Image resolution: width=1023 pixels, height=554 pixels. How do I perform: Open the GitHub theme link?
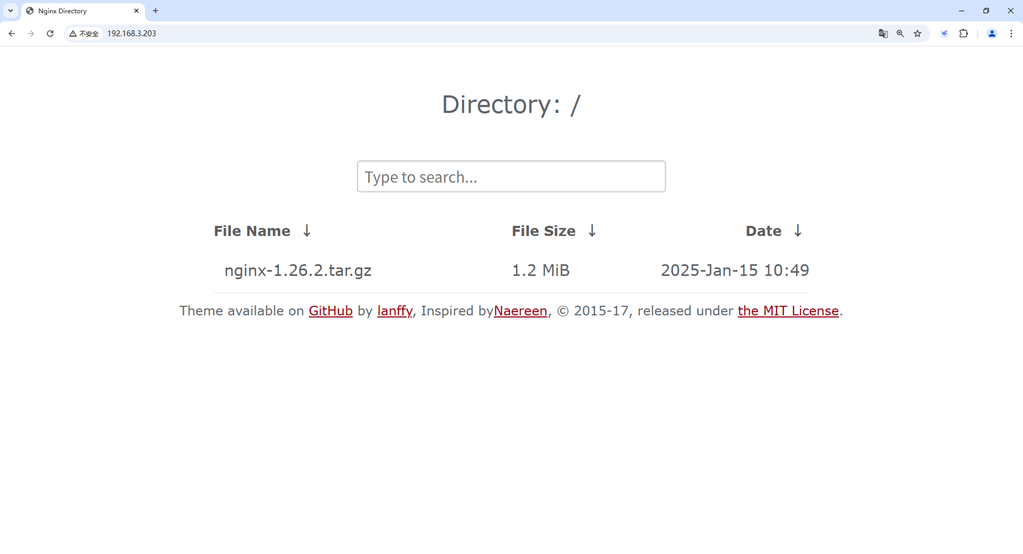pyautogui.click(x=331, y=311)
